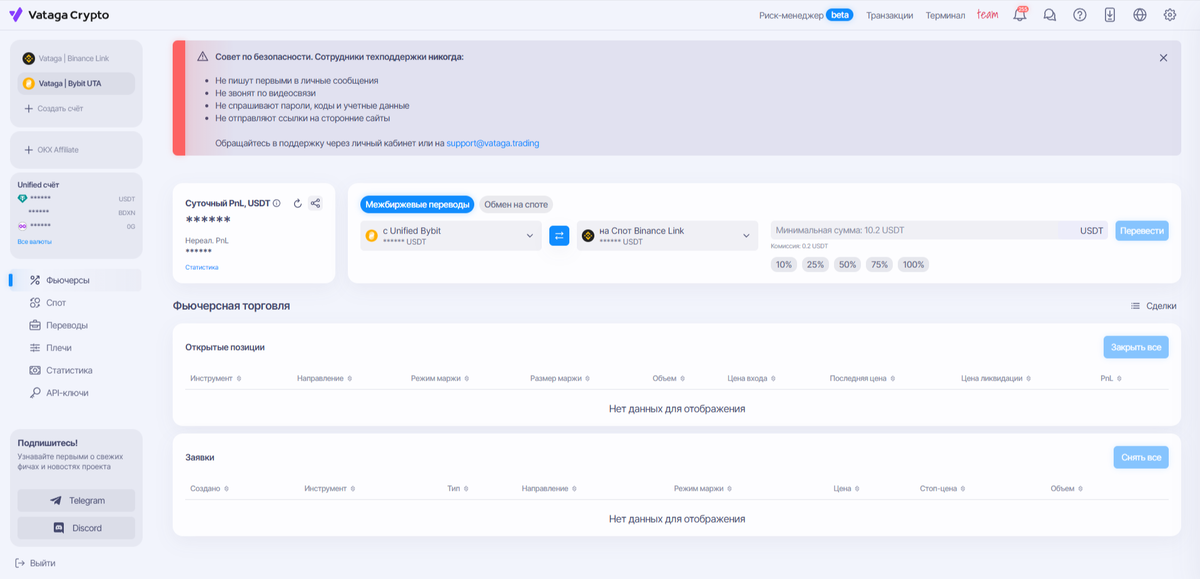Select the 25% amount chip
Image resolution: width=1200 pixels, height=579 pixels.
[x=816, y=265]
